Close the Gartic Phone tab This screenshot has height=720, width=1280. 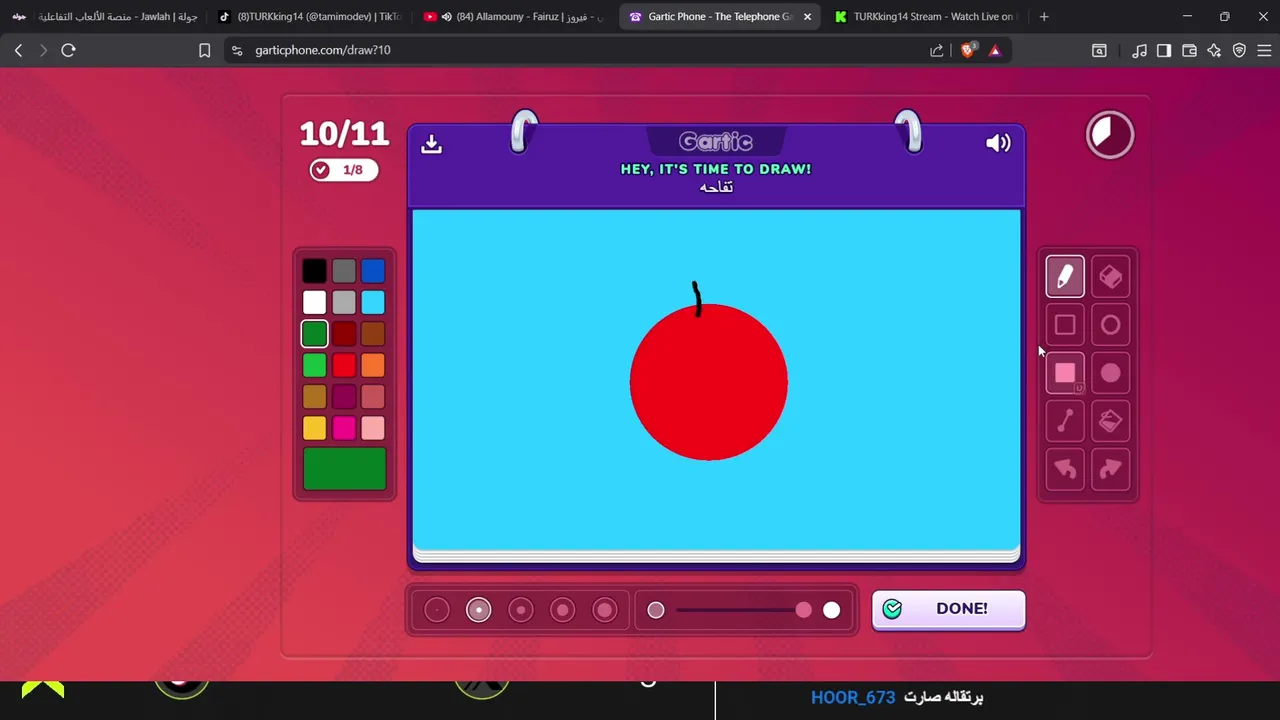807,17
